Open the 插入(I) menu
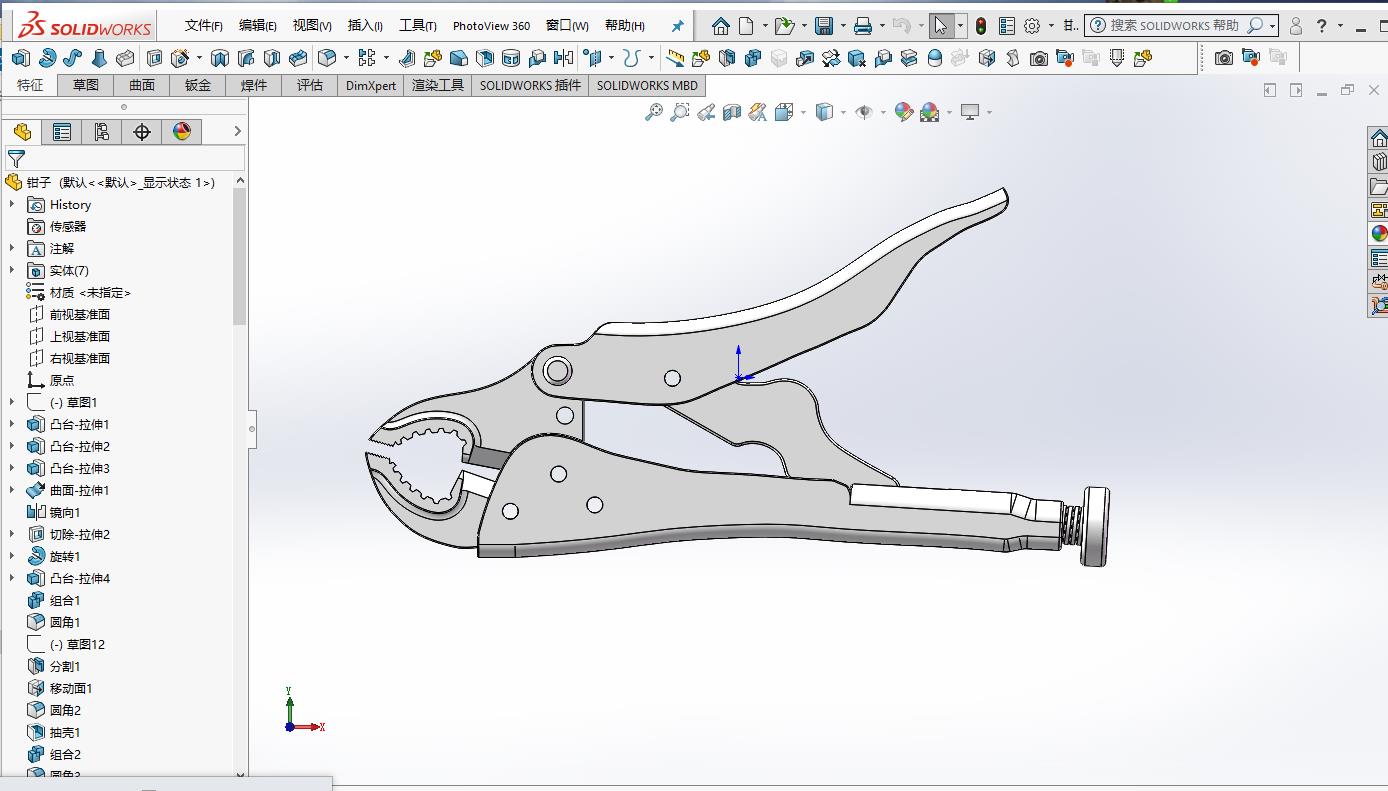The image size is (1388, 791). pyautogui.click(x=365, y=26)
